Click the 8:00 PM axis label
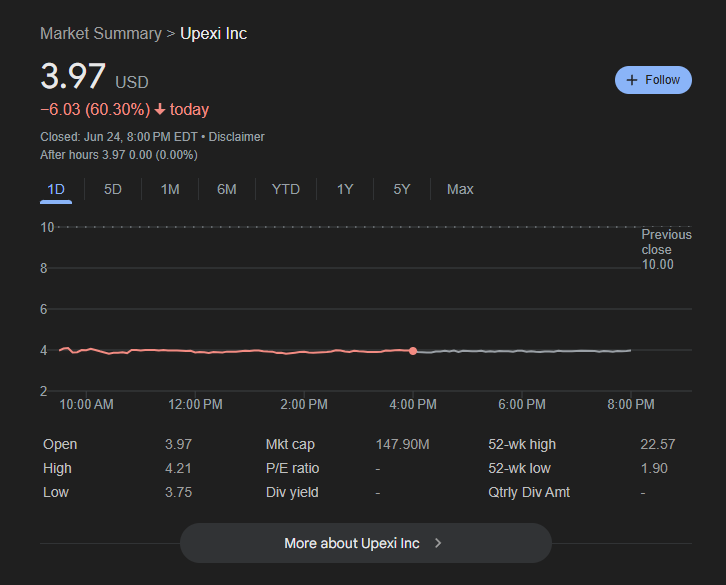The width and height of the screenshot is (726, 585). pos(631,404)
